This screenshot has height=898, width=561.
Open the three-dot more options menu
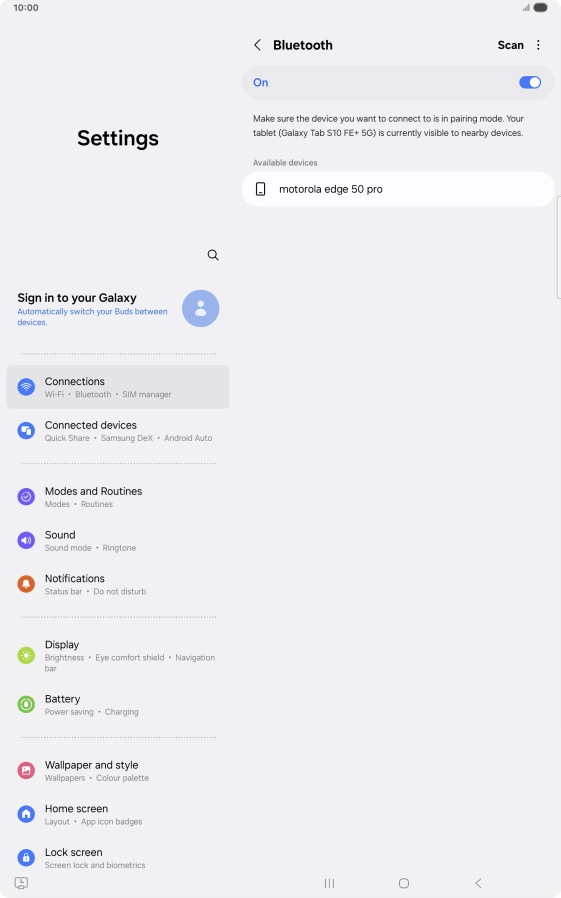click(538, 45)
